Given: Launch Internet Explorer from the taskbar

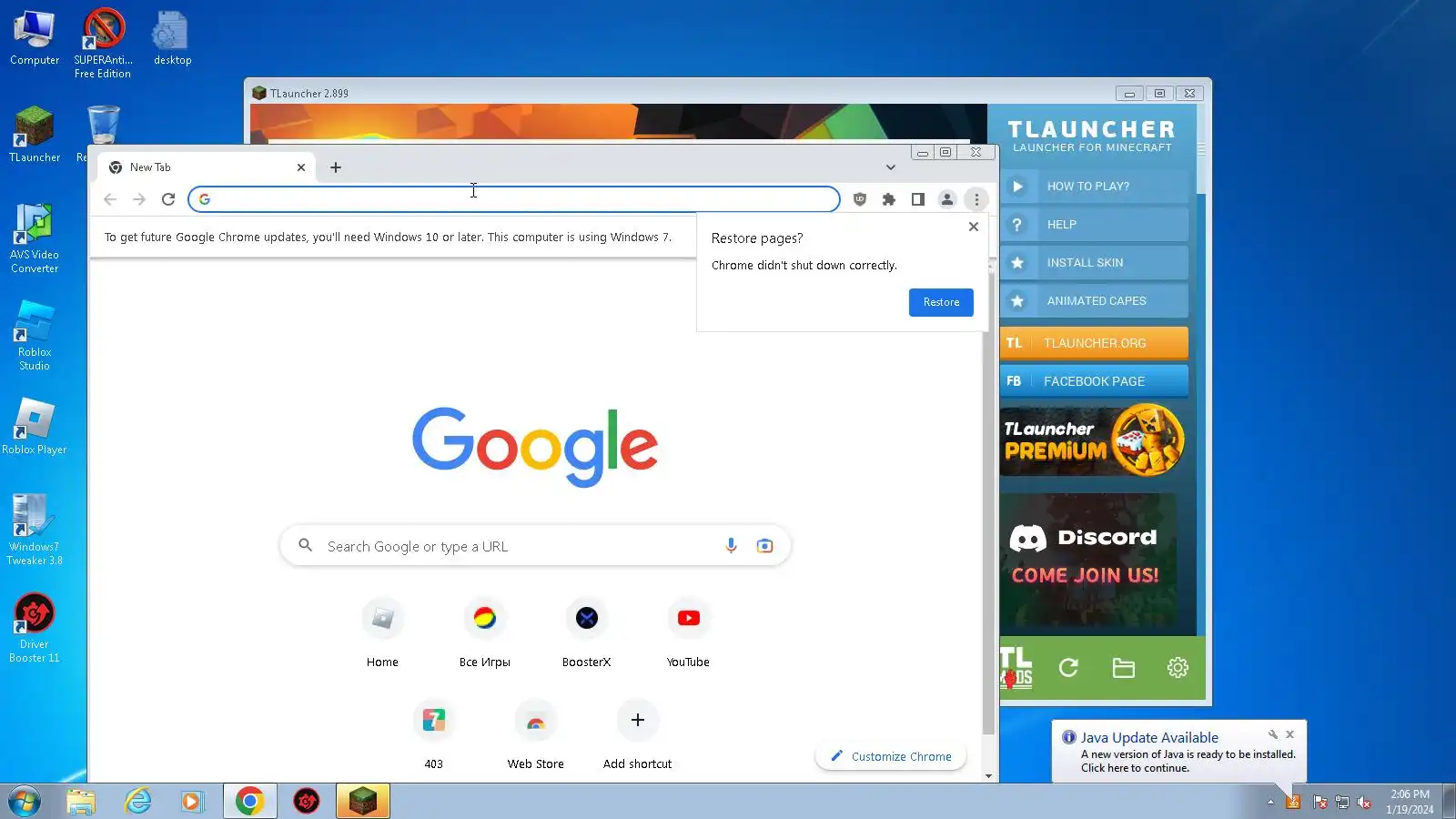Looking at the screenshot, I should (x=137, y=802).
